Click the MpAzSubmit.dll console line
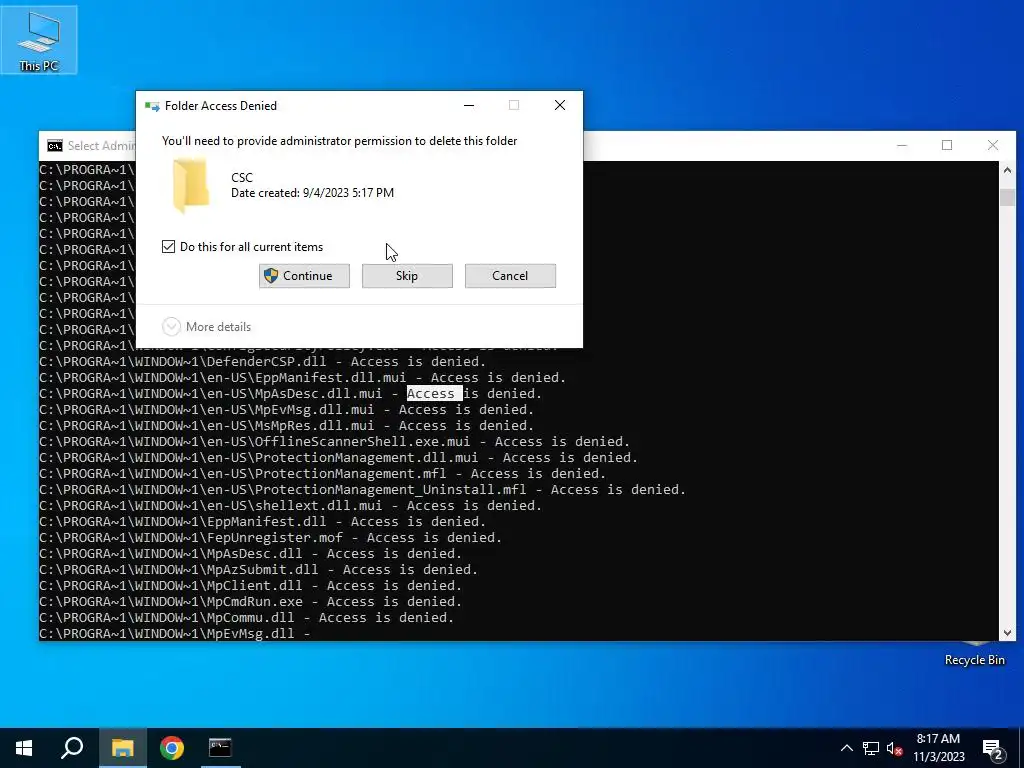Image resolution: width=1024 pixels, height=768 pixels. tap(259, 569)
